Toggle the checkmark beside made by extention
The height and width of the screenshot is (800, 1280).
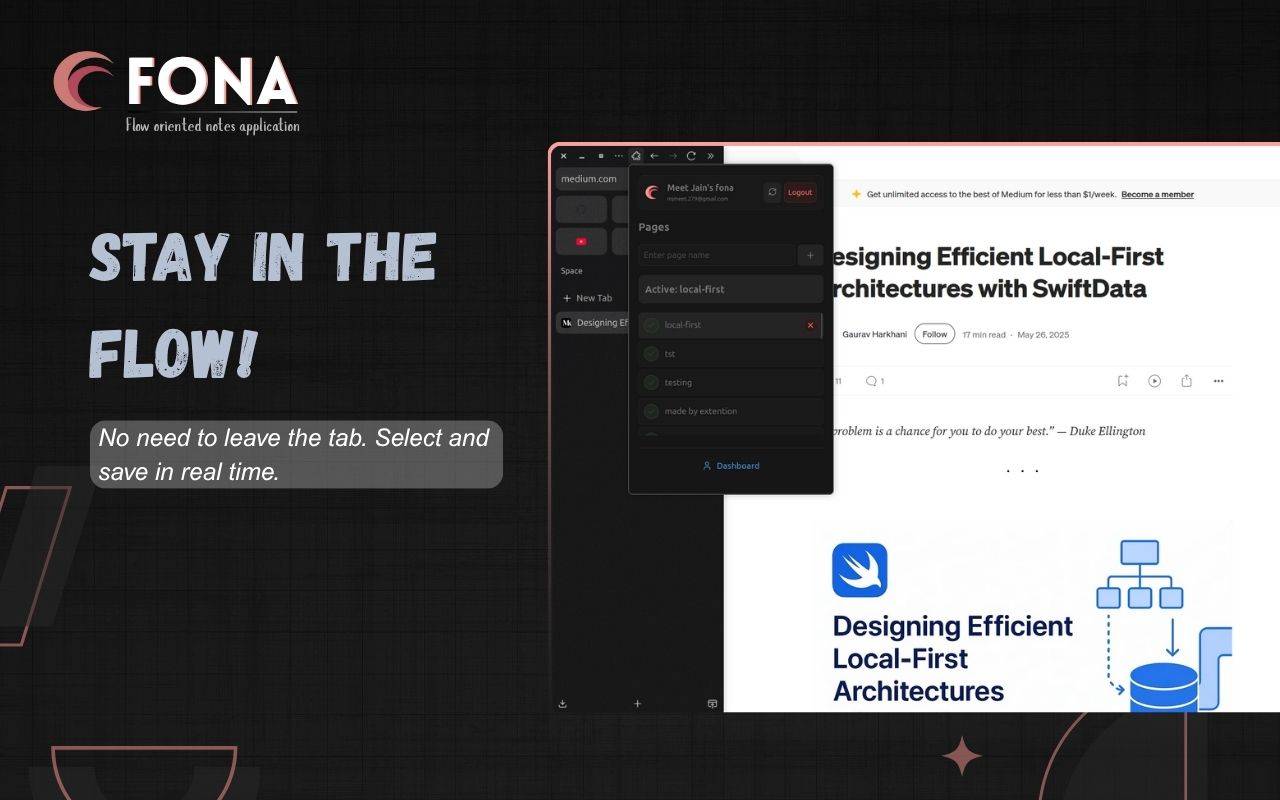[651, 411]
